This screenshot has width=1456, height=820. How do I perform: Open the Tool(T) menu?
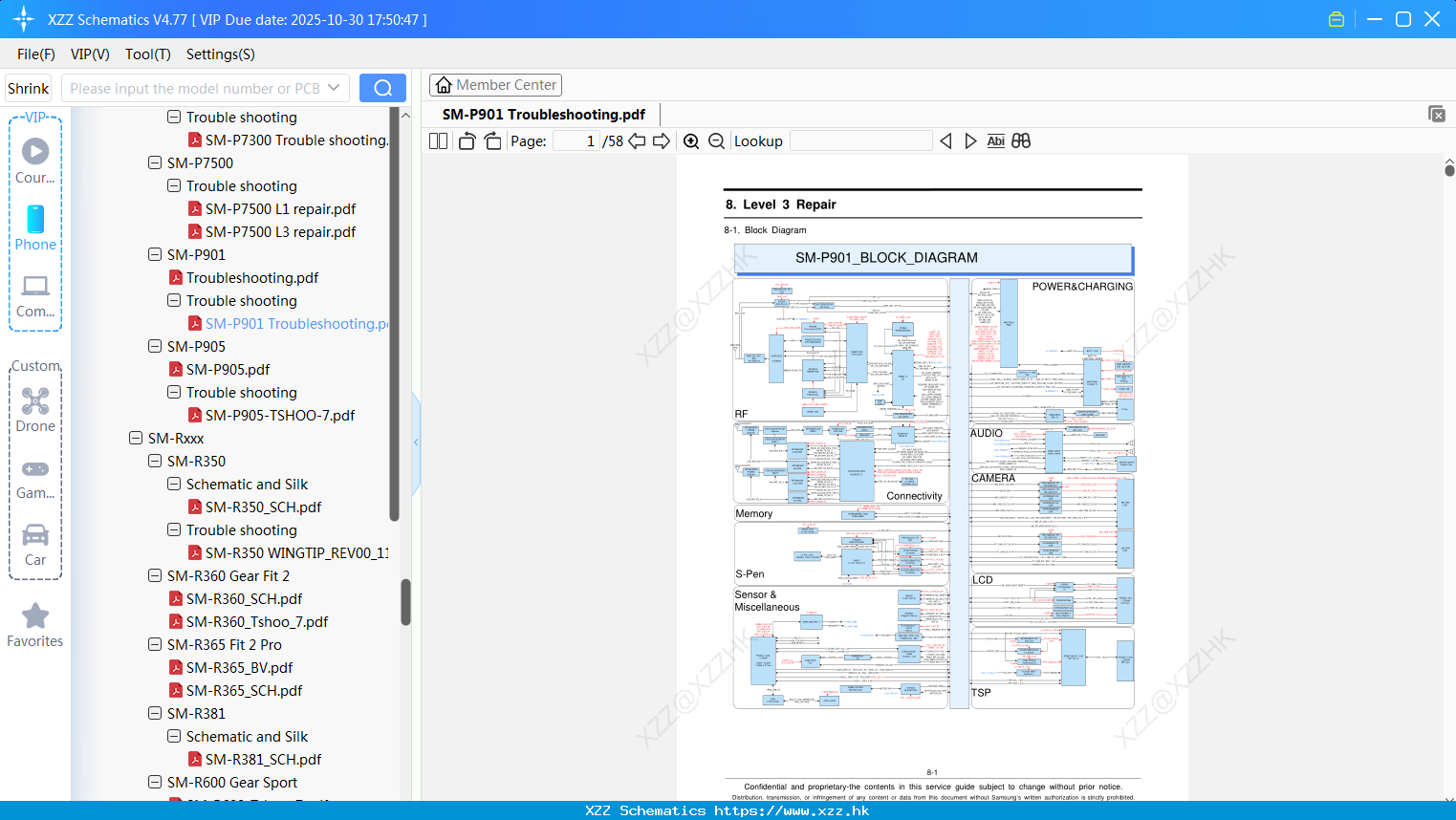tap(147, 54)
